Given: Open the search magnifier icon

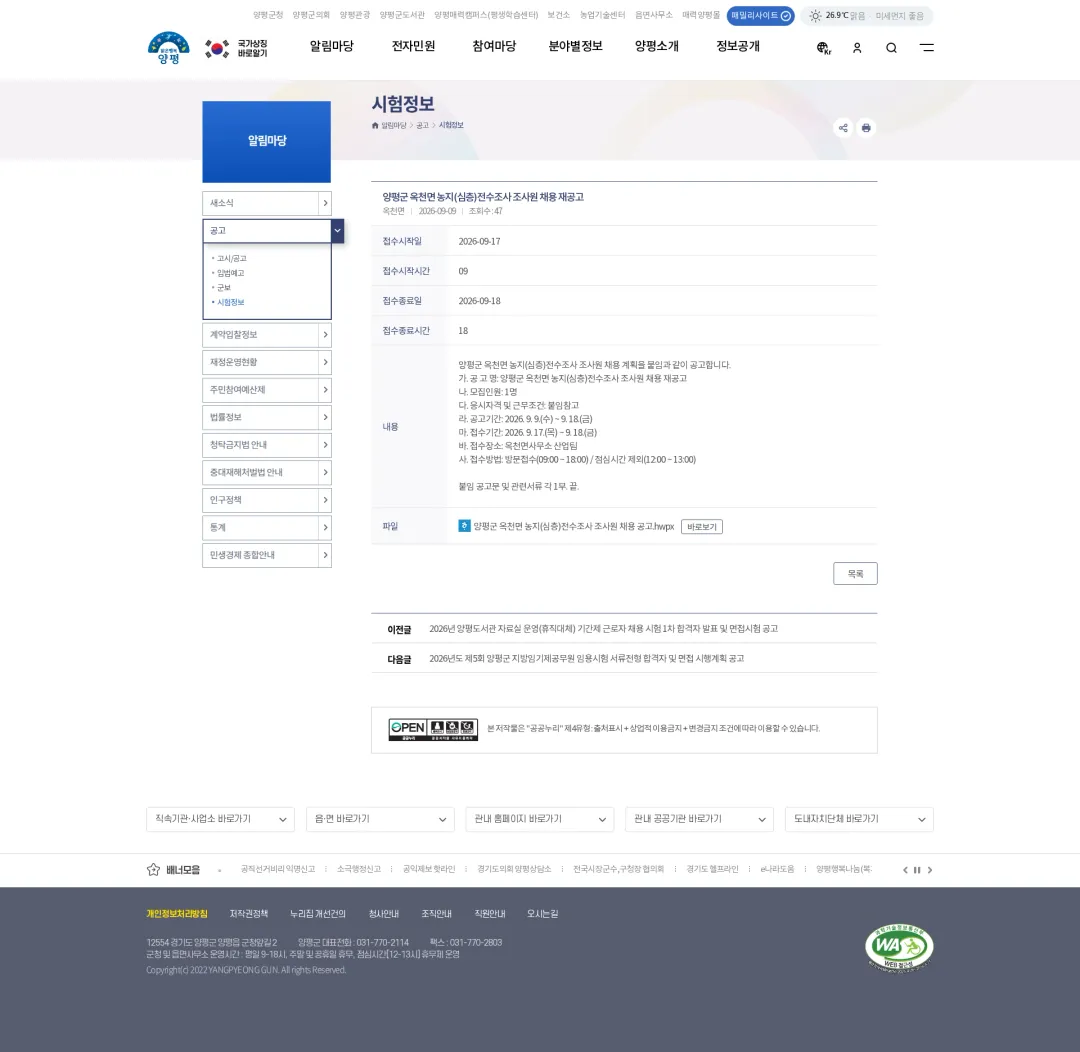Looking at the screenshot, I should 891,48.
